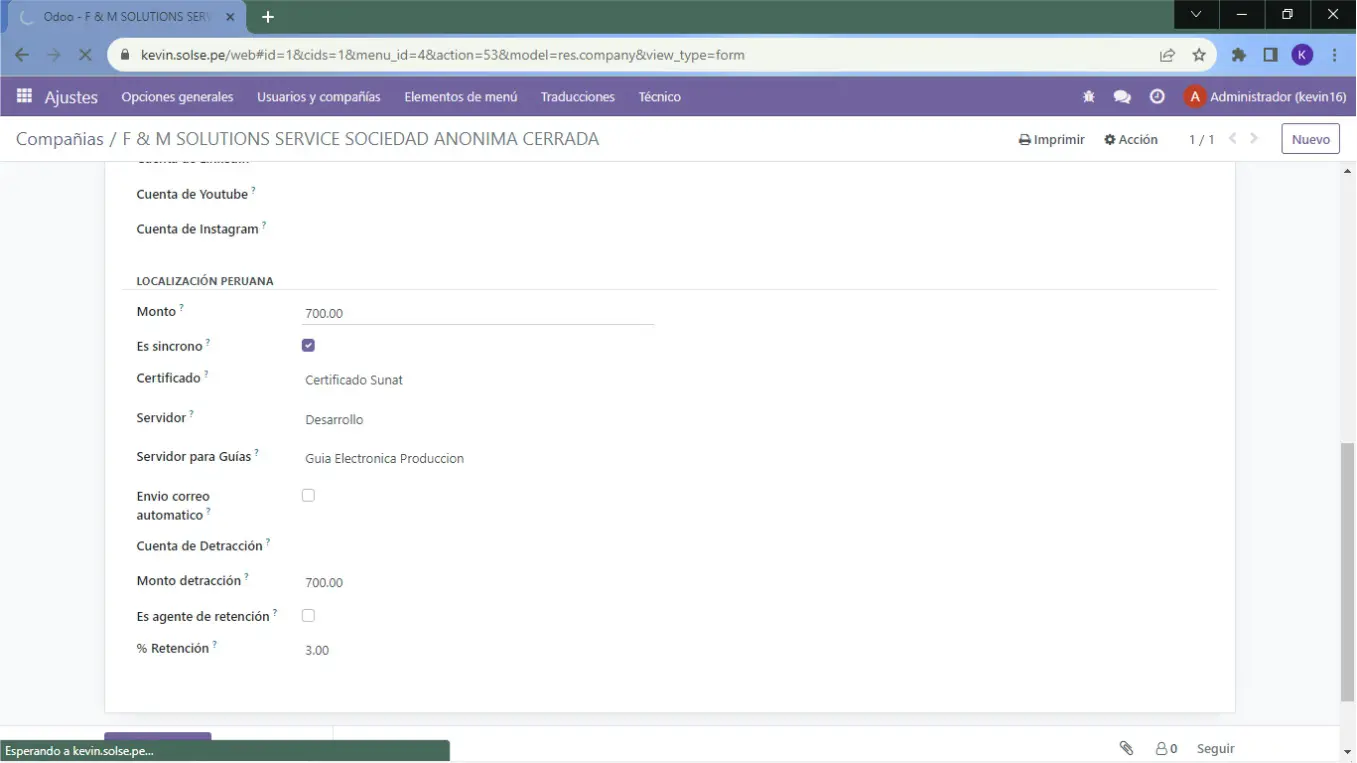The width and height of the screenshot is (1357, 763).
Task: Click the Monto input field
Action: [478, 313]
